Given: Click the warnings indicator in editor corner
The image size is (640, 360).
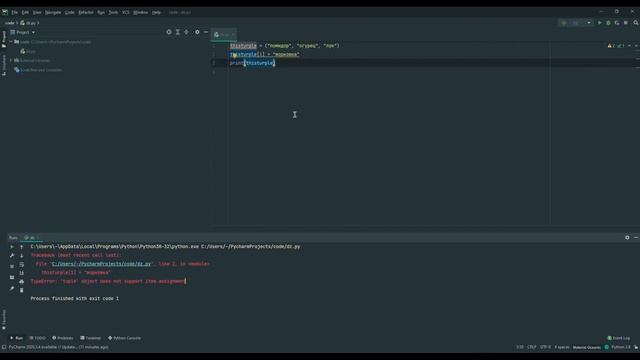Looking at the screenshot, I should click(616, 46).
